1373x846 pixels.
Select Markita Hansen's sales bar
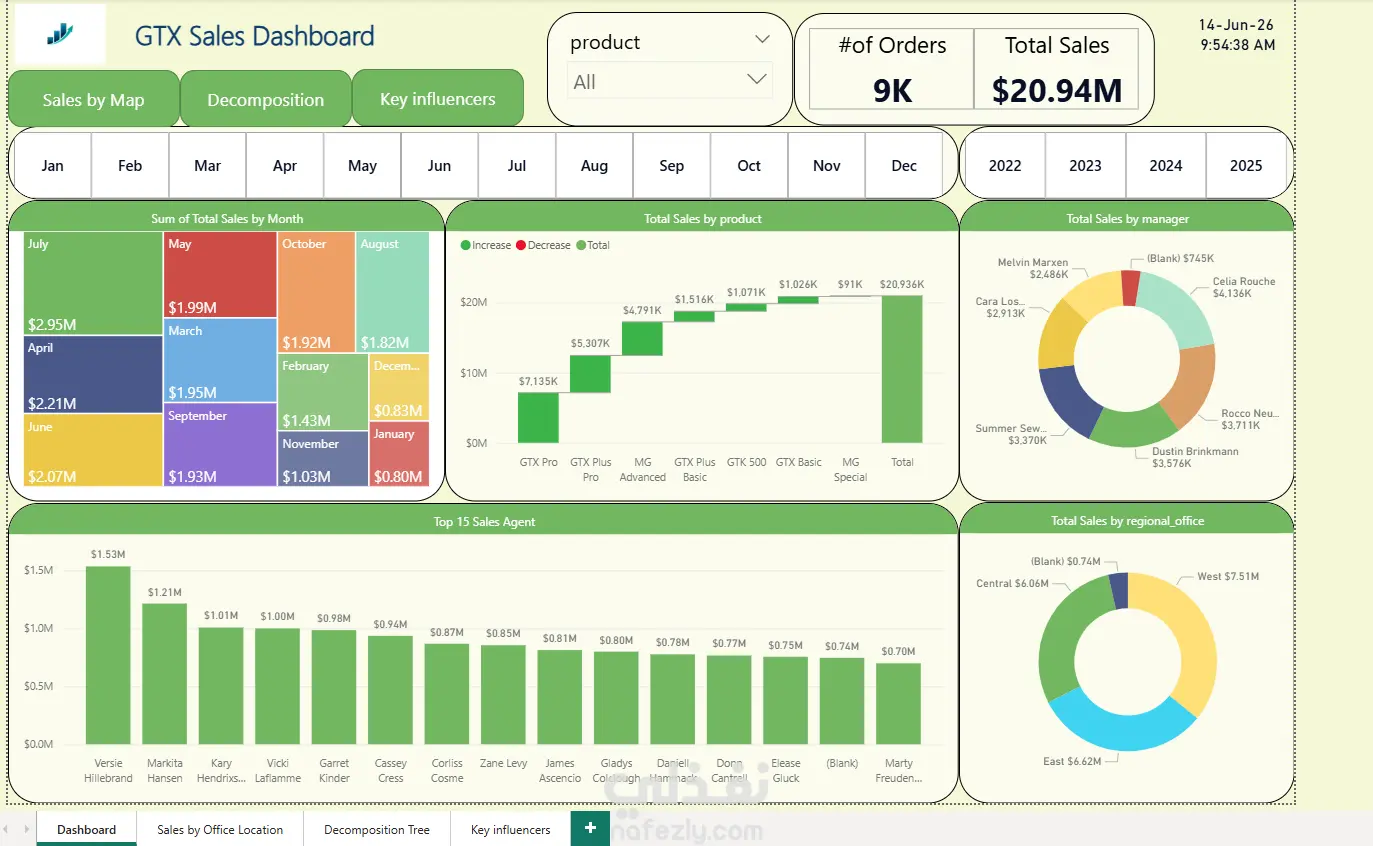tap(165, 674)
